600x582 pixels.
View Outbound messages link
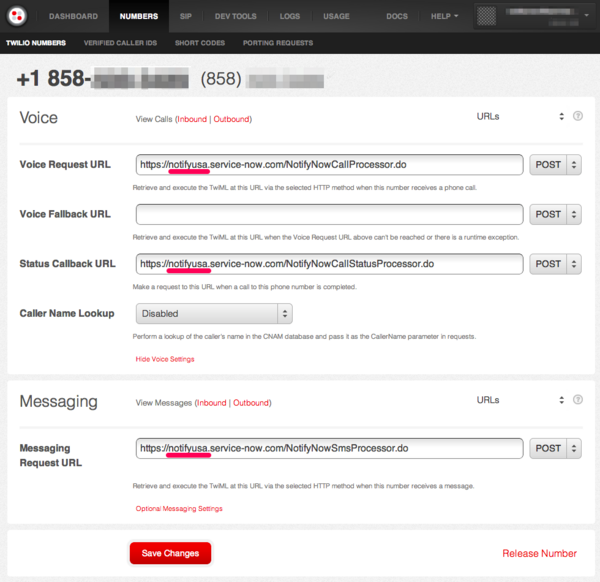point(251,403)
